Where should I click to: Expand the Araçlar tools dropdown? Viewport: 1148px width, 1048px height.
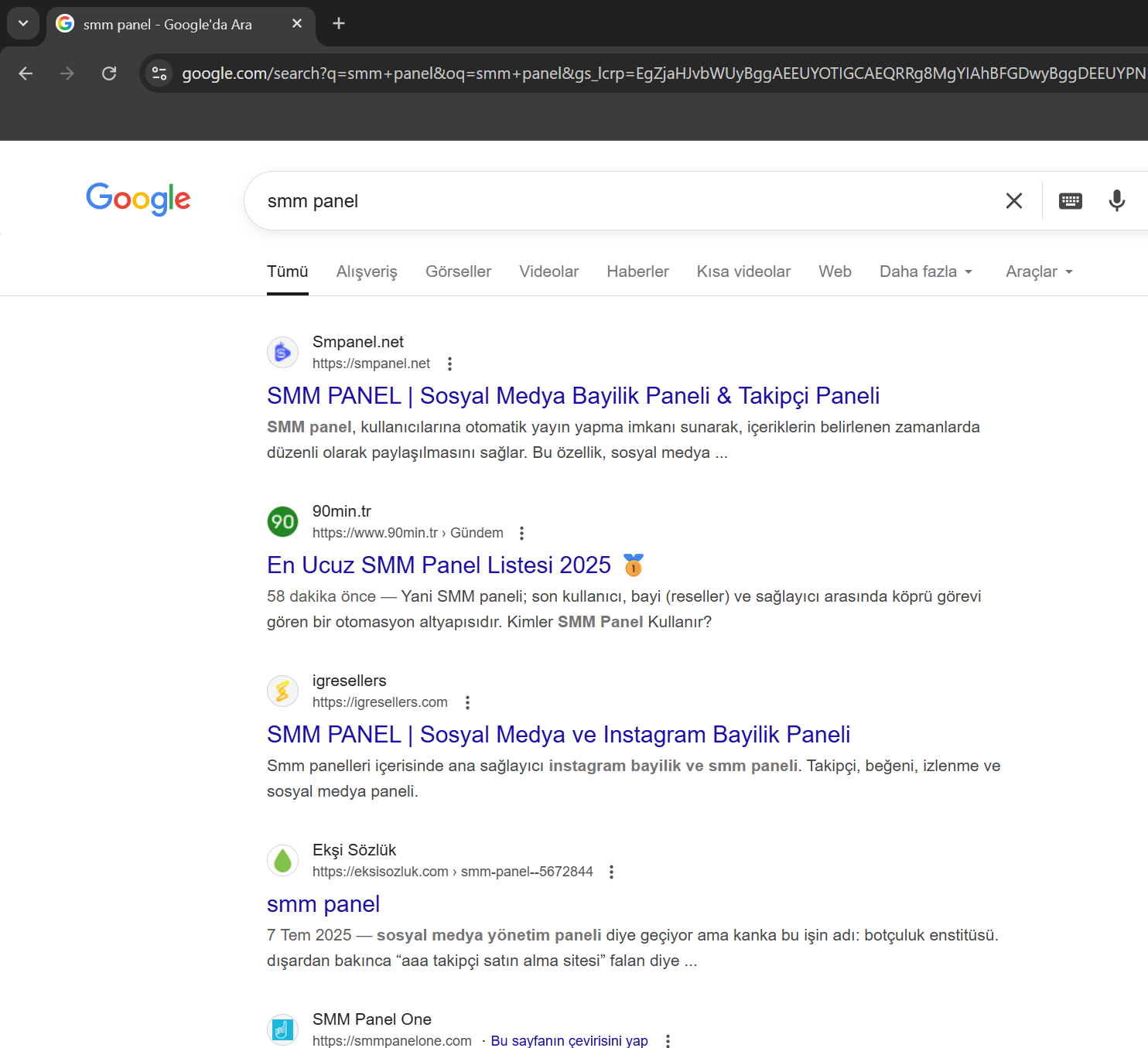click(x=1040, y=271)
